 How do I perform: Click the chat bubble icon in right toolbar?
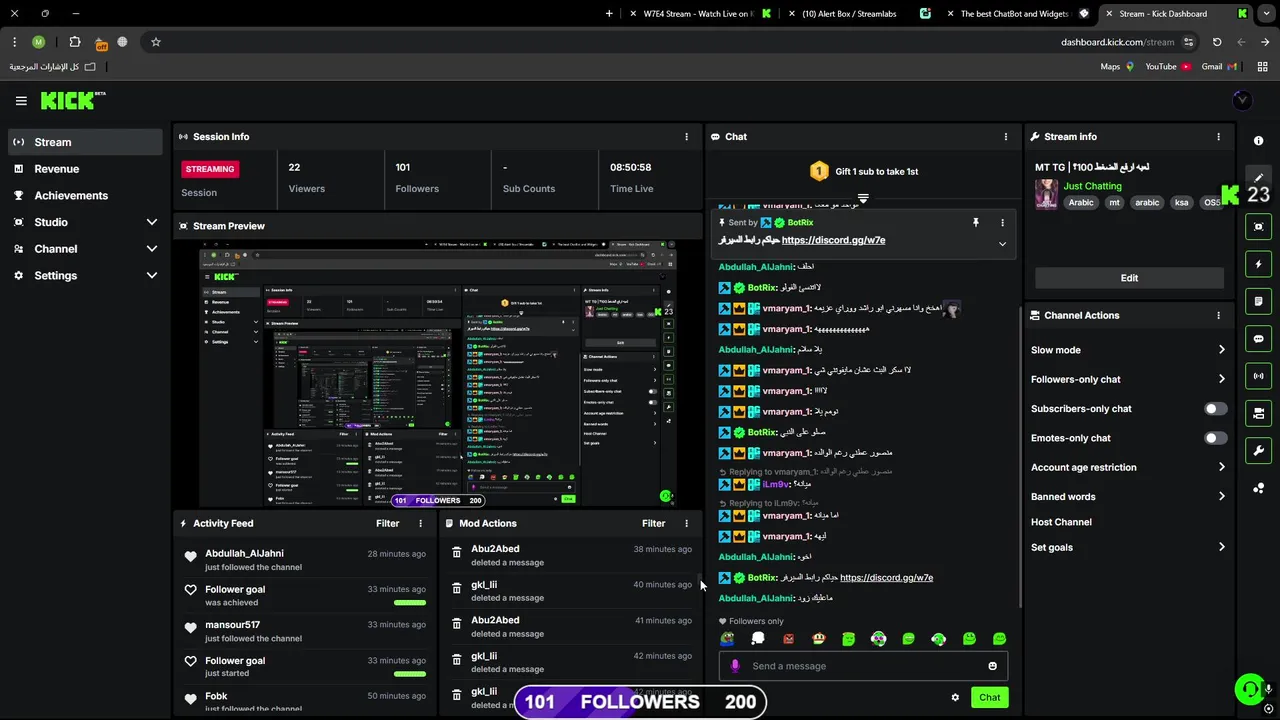(x=1258, y=339)
